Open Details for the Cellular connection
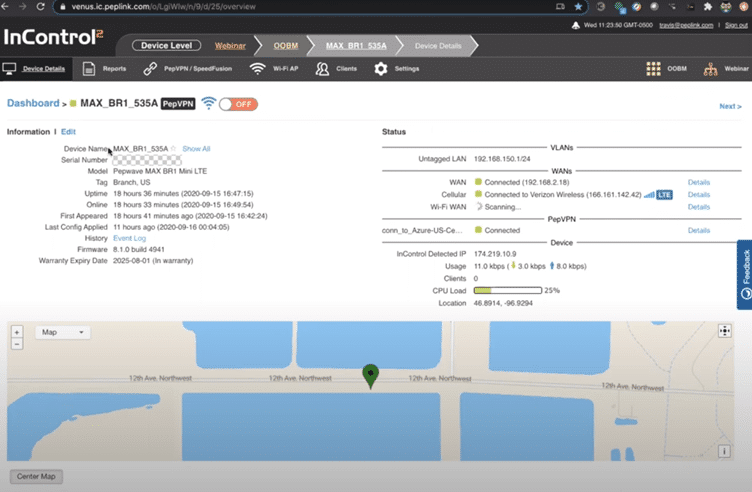 pos(699,195)
